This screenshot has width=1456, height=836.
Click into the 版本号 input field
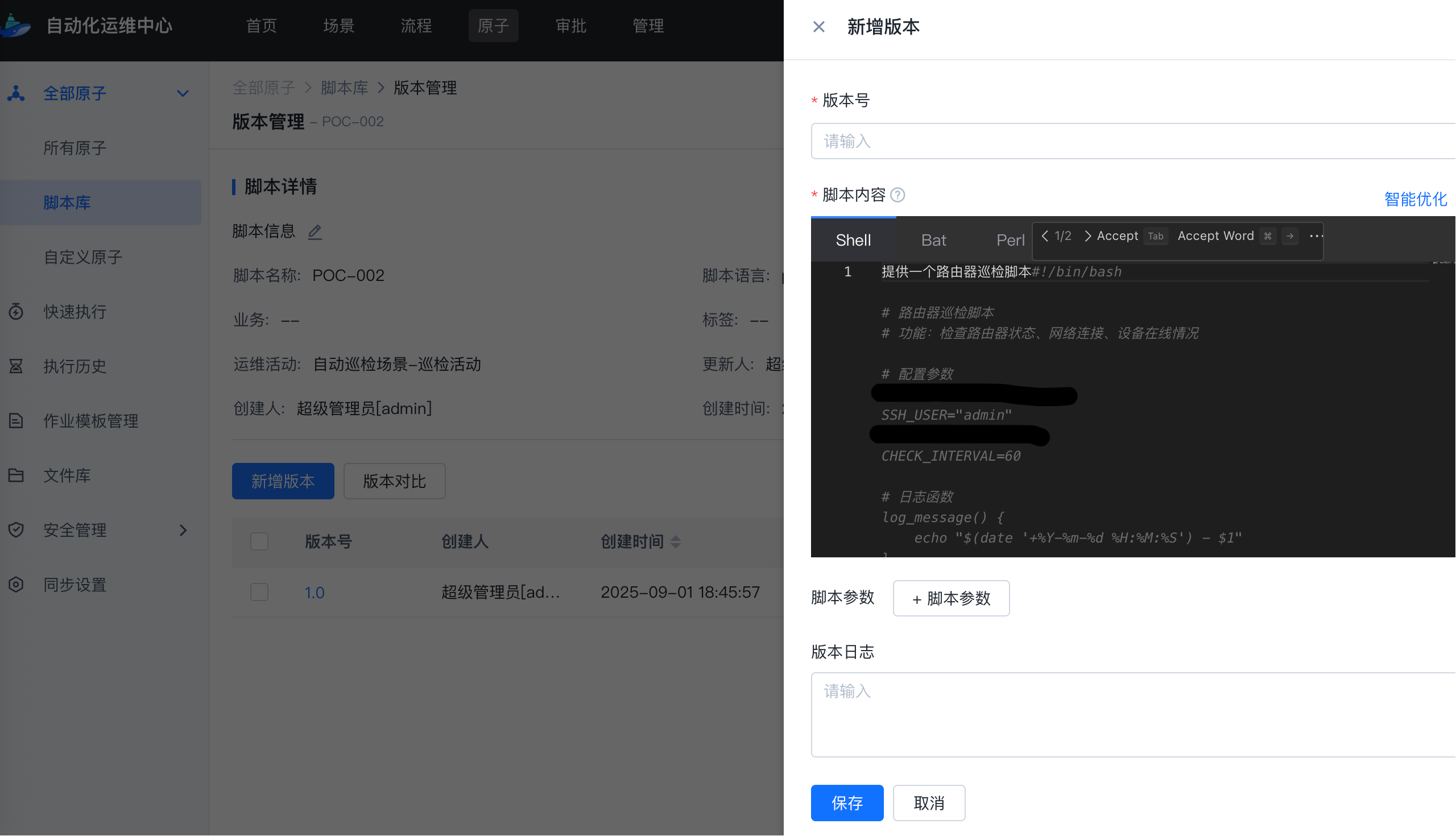(x=1131, y=141)
